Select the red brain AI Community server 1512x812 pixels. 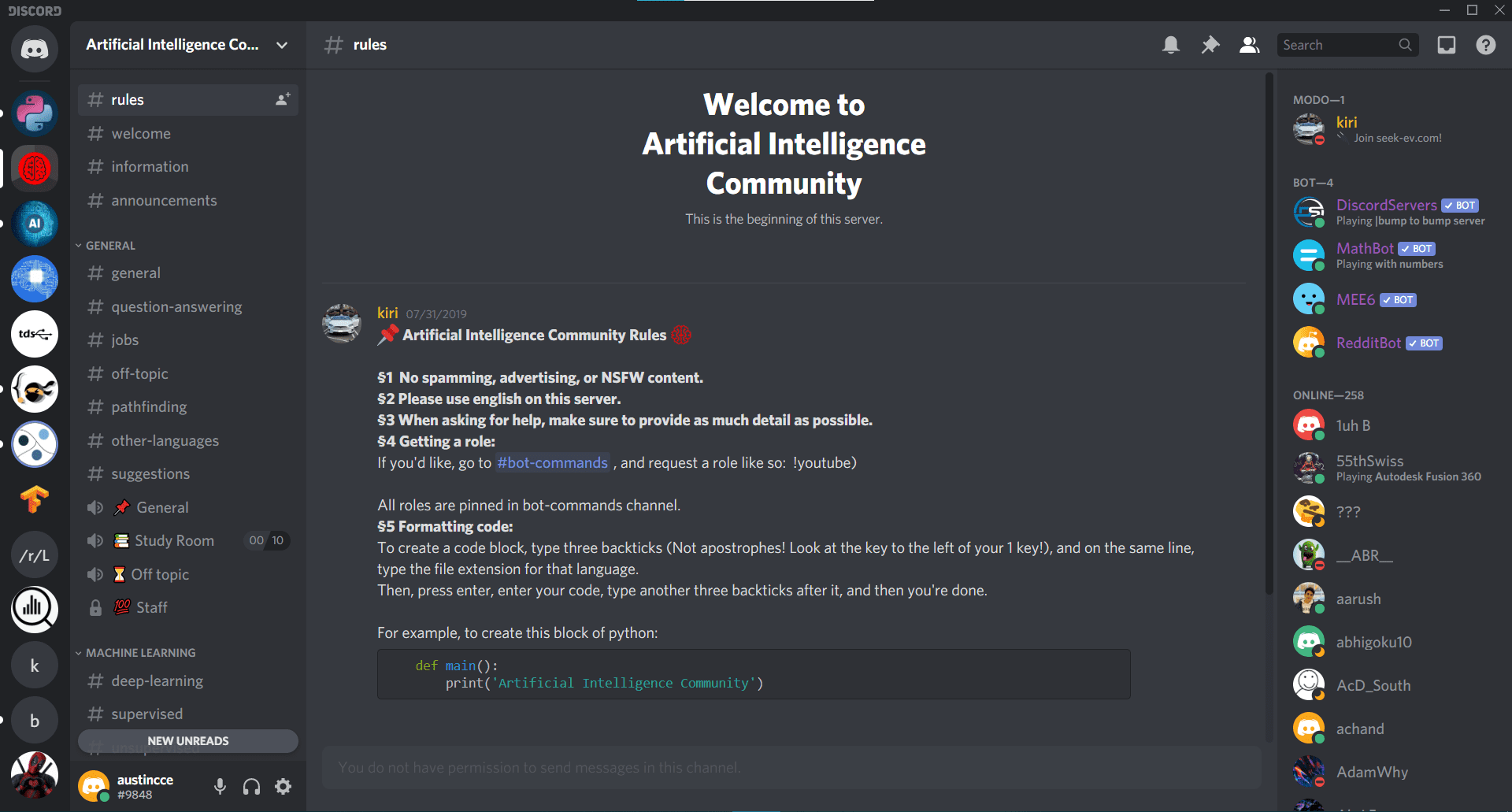[35, 168]
